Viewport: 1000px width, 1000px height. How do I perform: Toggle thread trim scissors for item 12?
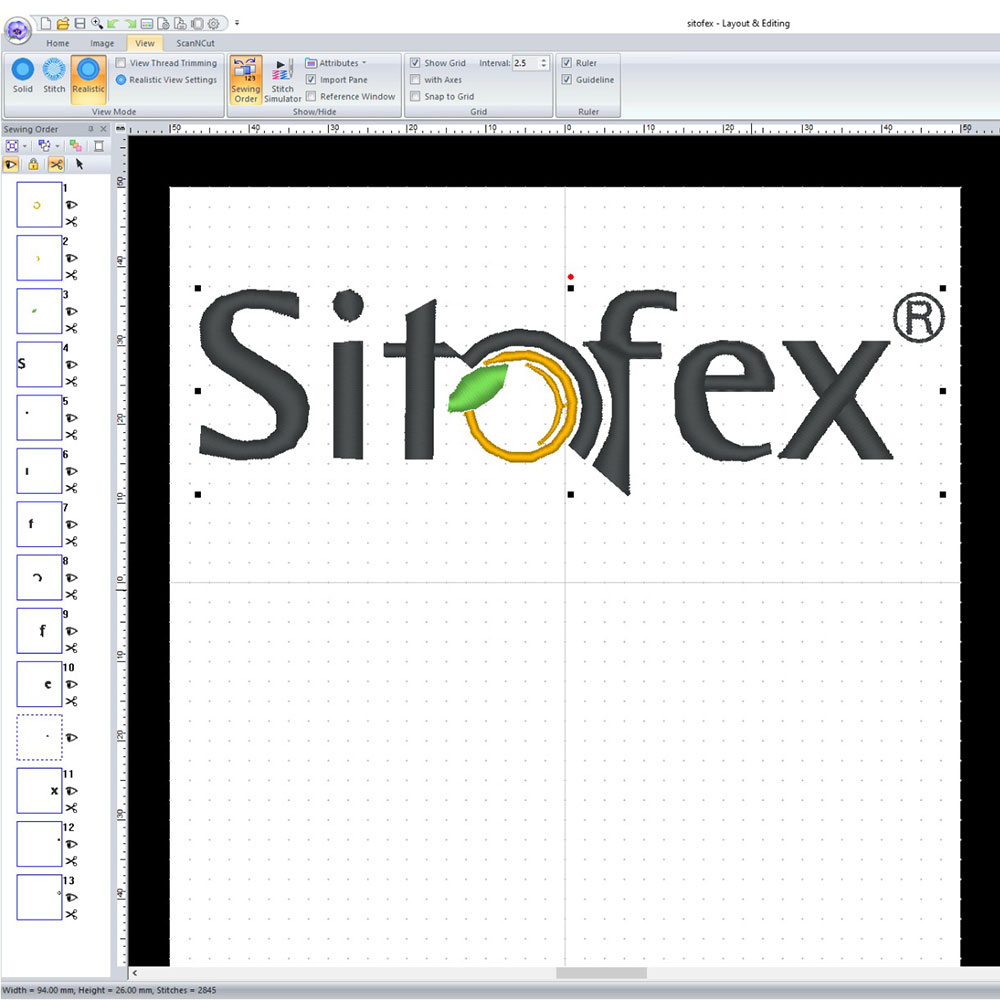tap(71, 861)
